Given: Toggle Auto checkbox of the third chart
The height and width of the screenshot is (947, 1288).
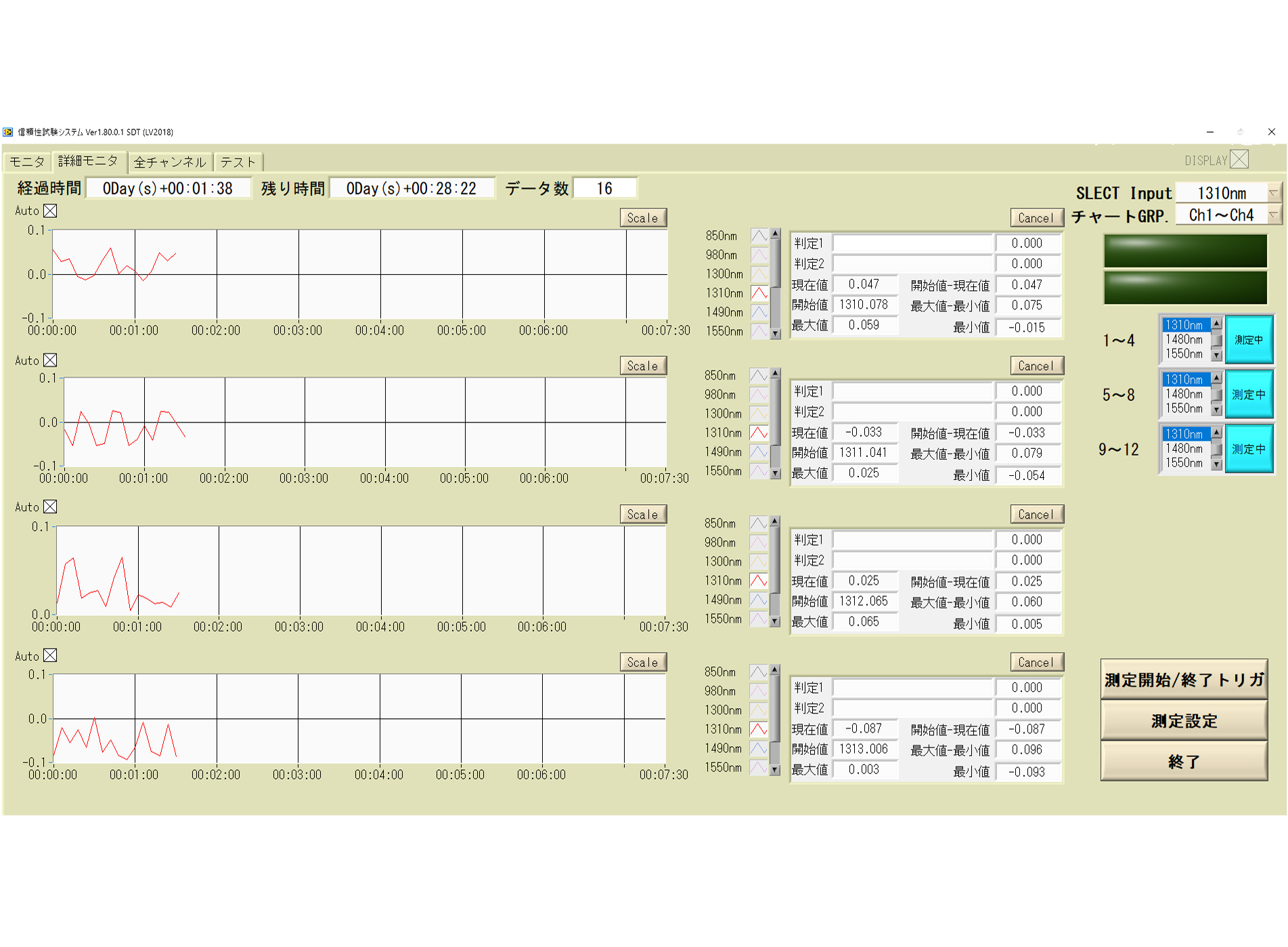Looking at the screenshot, I should point(50,507).
